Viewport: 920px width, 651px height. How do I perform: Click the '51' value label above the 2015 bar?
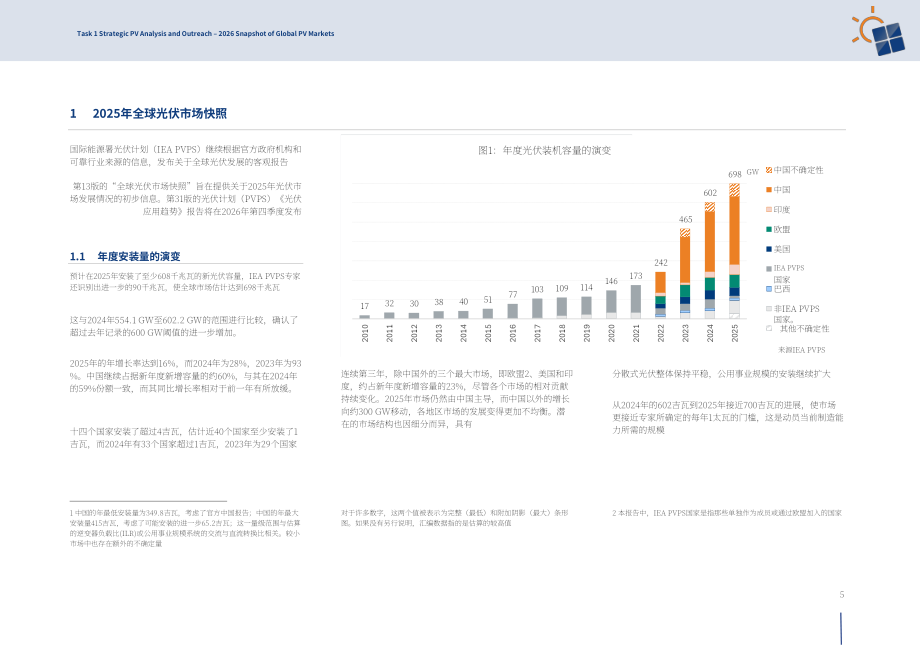[x=488, y=300]
